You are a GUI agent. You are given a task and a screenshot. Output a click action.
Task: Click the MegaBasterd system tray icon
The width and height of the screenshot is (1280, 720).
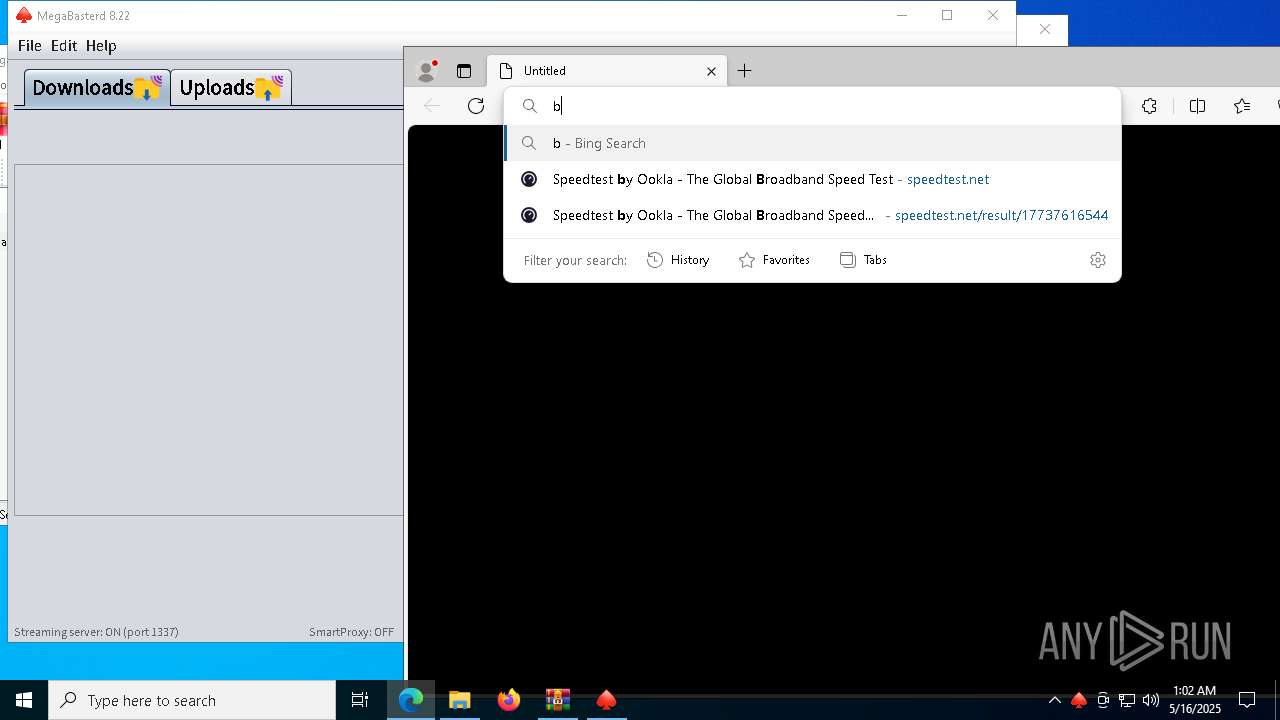[x=1079, y=700]
